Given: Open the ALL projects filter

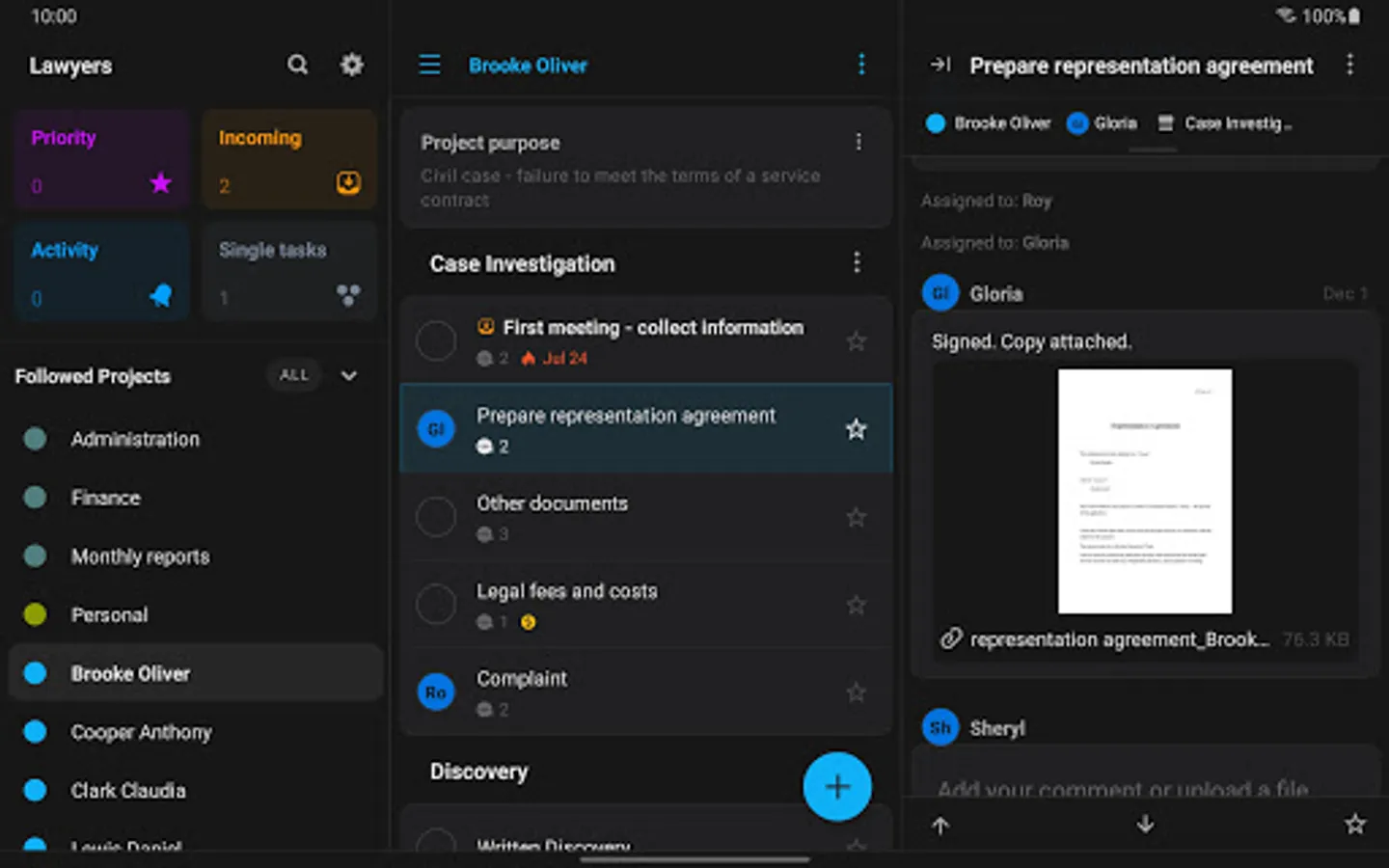Looking at the screenshot, I should 294,375.
